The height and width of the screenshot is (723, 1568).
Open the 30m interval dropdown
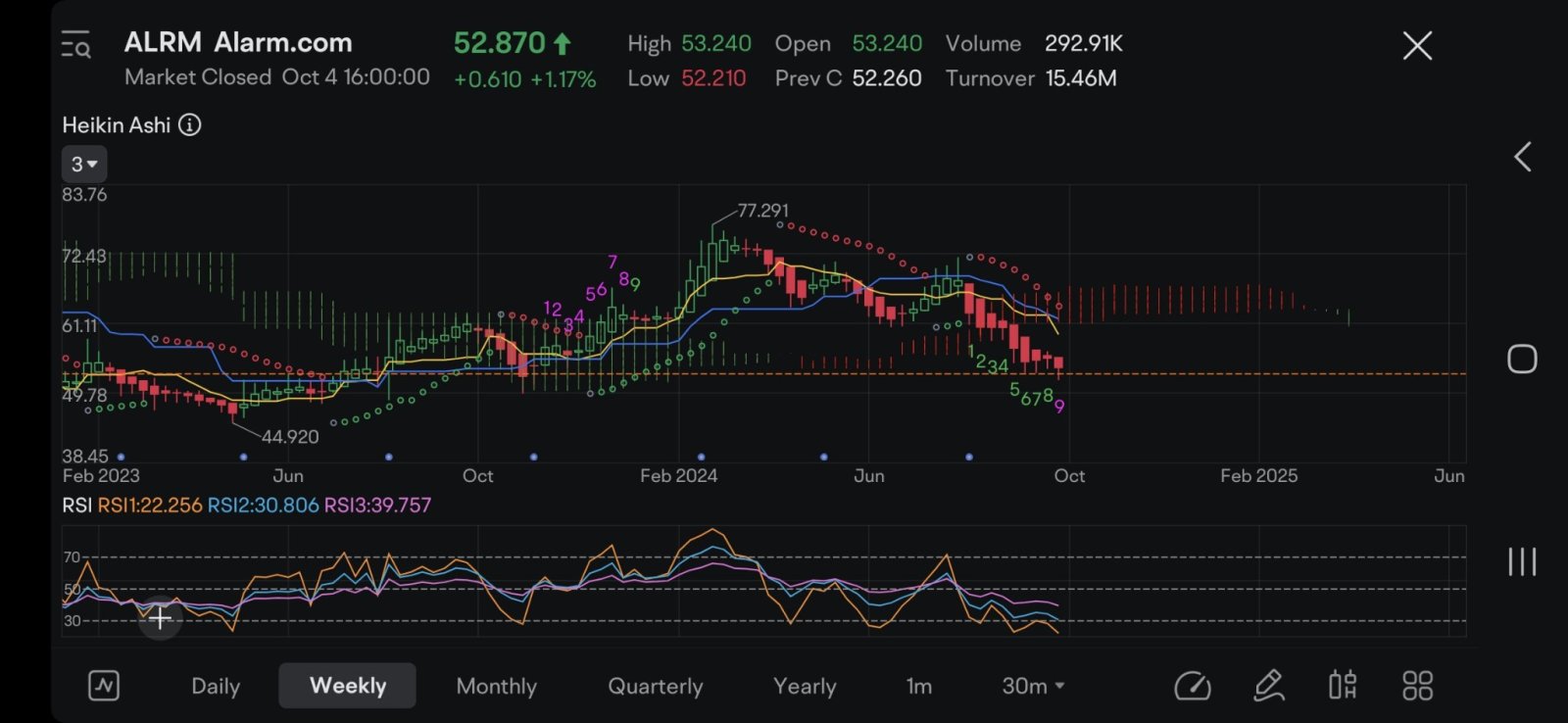(x=1033, y=686)
